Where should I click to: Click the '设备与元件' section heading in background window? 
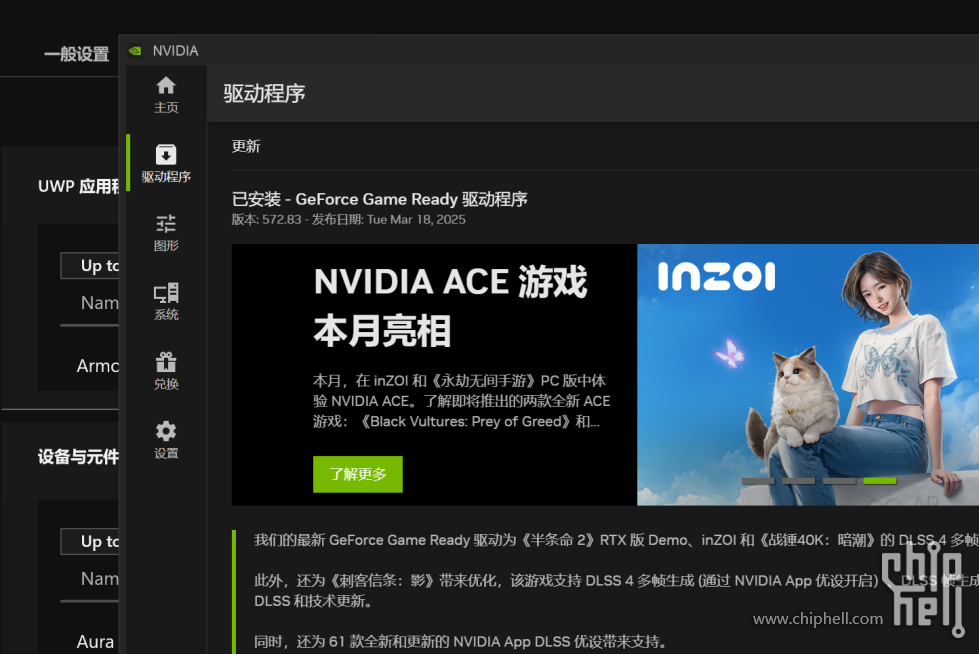[x=78, y=457]
